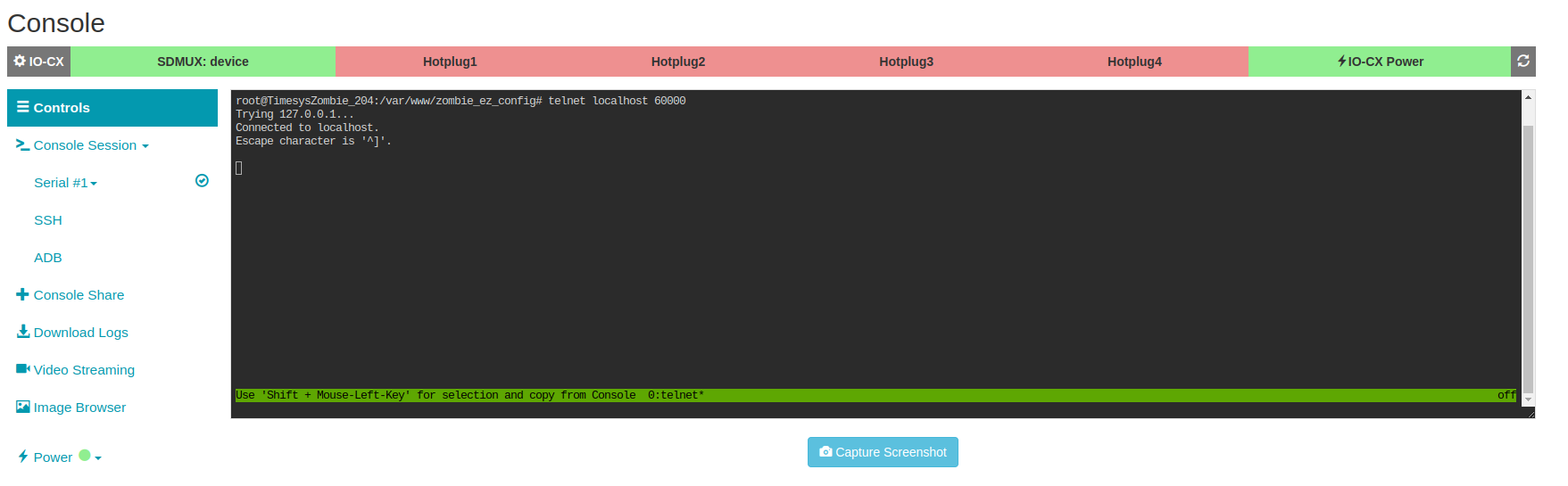
Task: Select the Hotplug1 status tab
Action: coord(450,62)
